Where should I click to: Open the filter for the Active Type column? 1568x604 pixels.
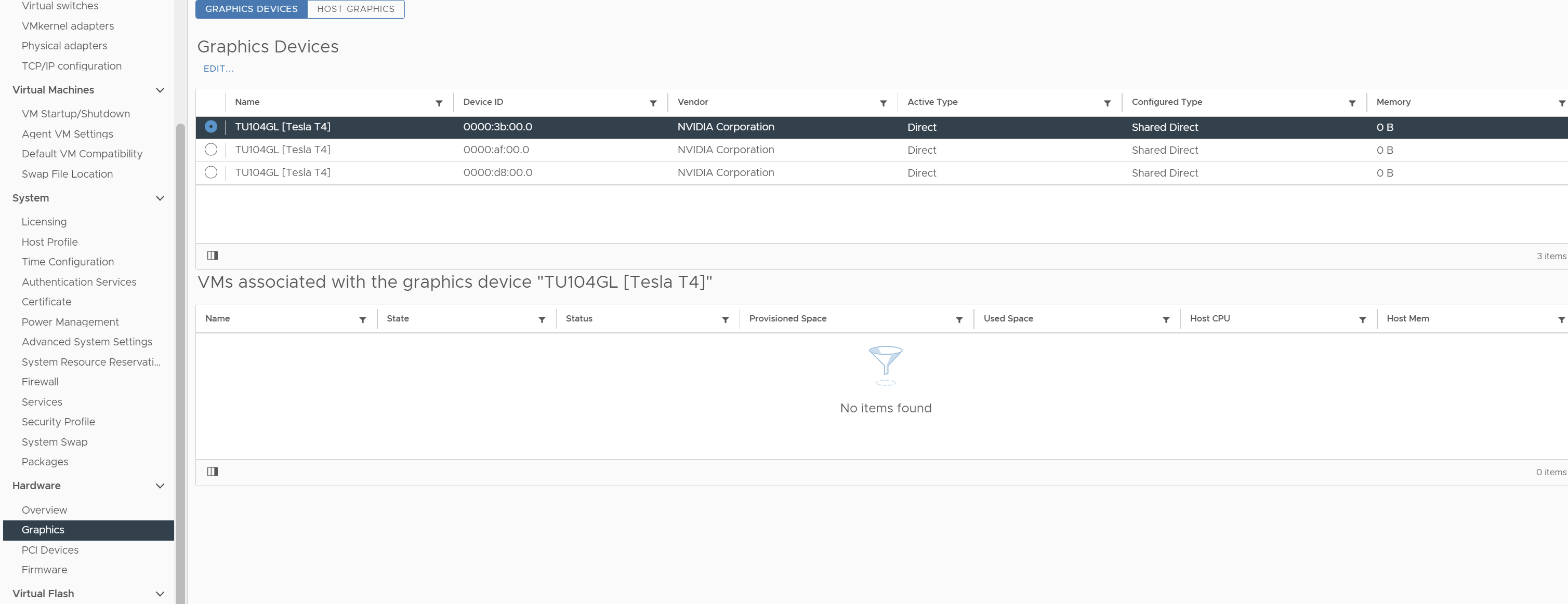[x=1107, y=103]
